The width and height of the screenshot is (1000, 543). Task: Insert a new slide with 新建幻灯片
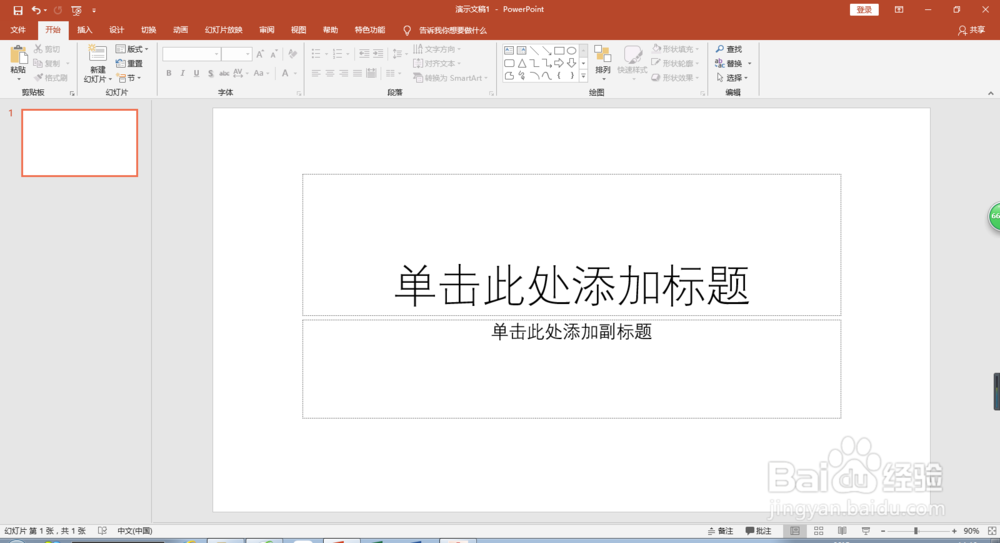[98, 64]
